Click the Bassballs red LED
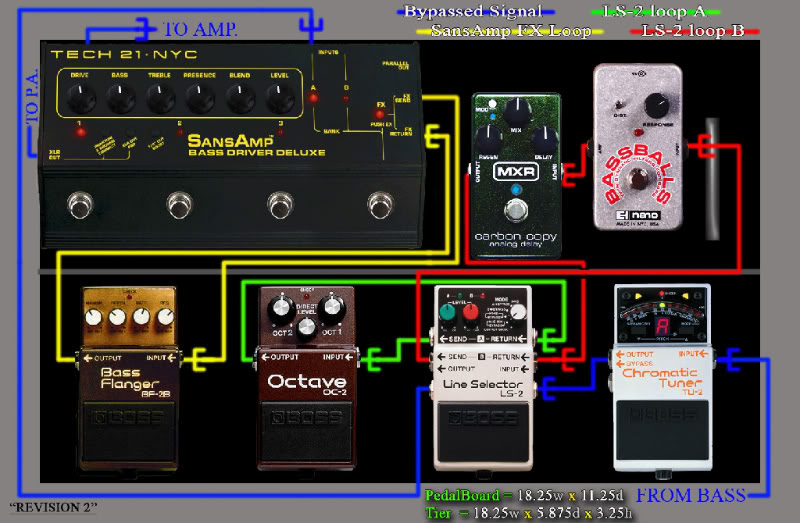 [x=638, y=133]
